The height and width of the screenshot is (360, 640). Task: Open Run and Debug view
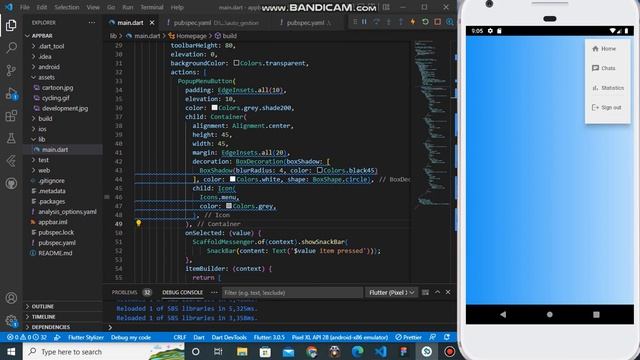[11, 93]
